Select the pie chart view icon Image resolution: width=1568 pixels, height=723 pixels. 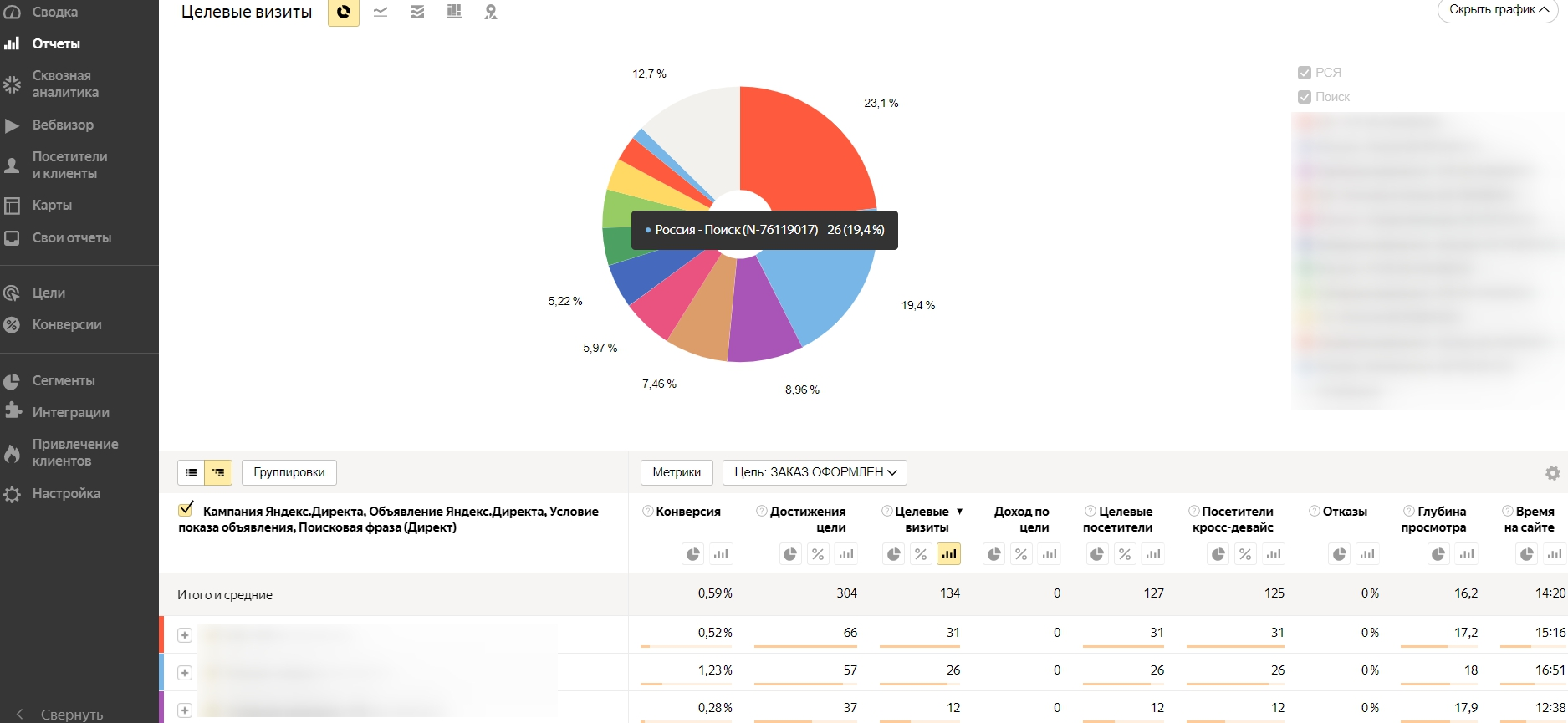pyautogui.click(x=343, y=12)
